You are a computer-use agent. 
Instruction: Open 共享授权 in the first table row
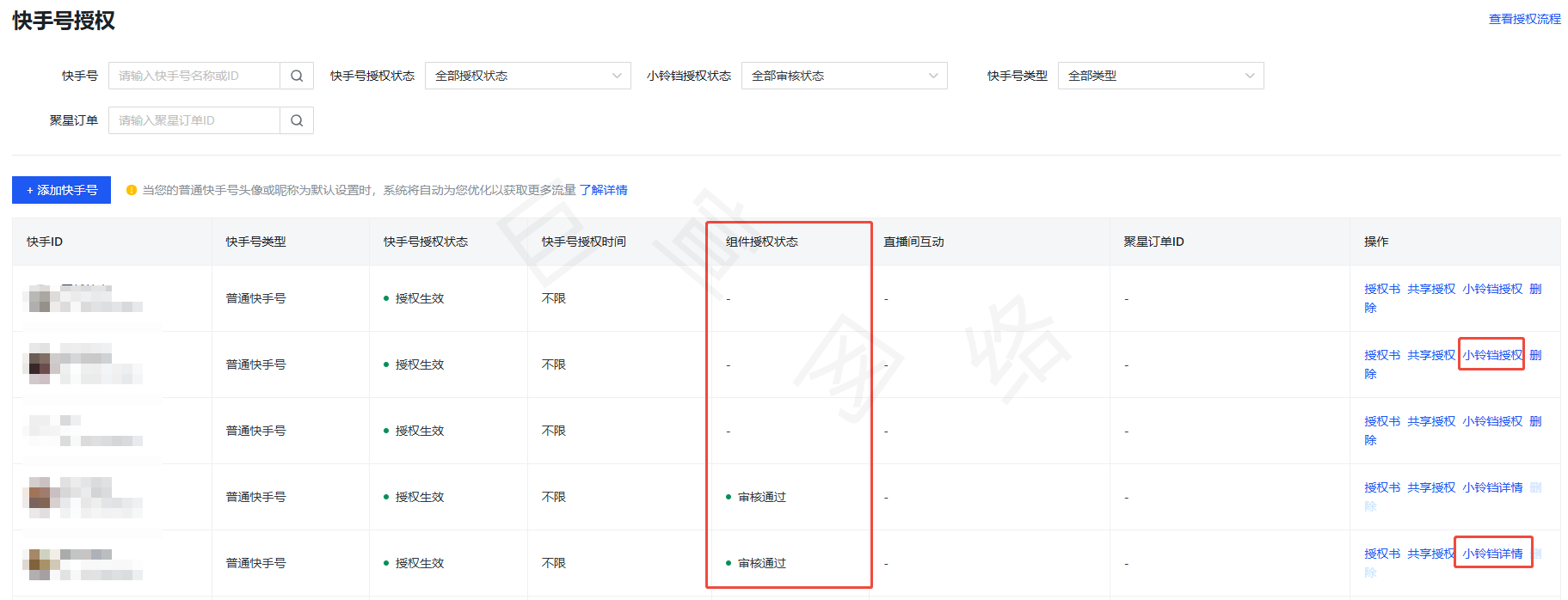pos(1431,289)
